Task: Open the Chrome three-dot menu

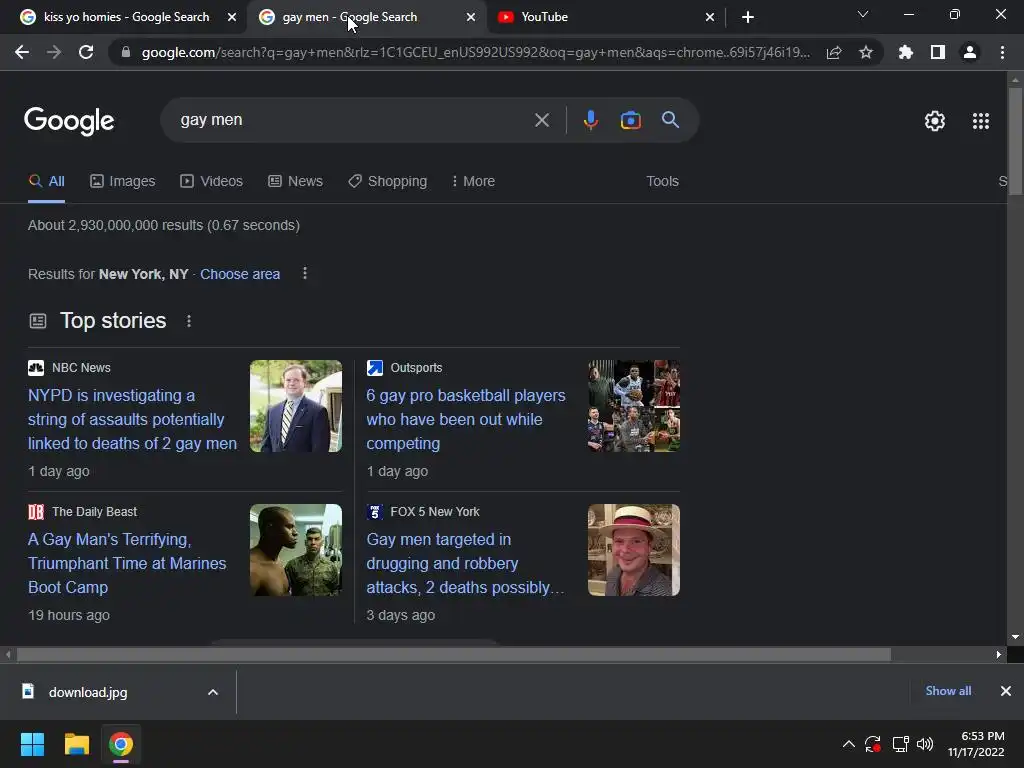Action: [x=1002, y=52]
